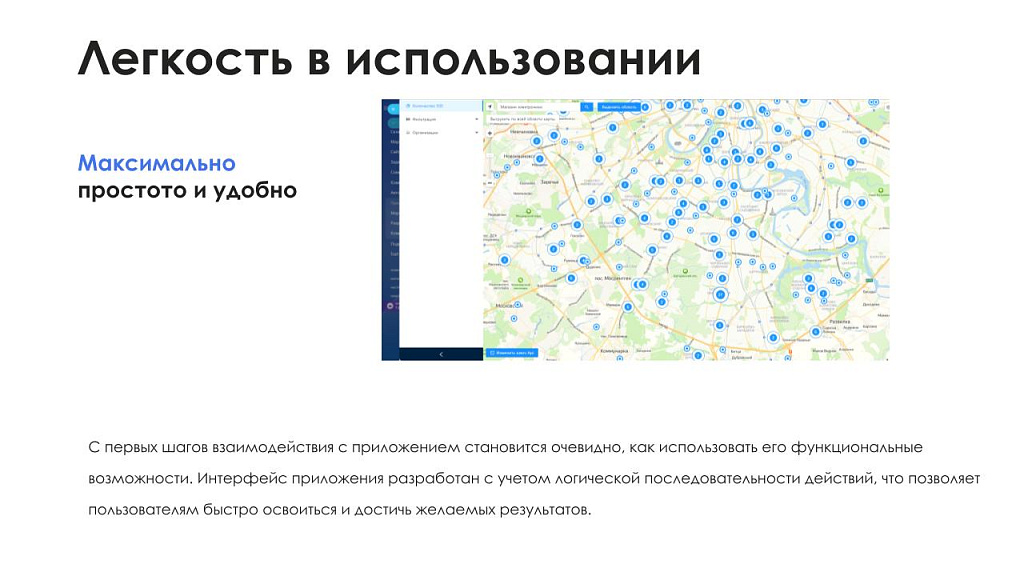Screen dimensions: 1024x576
Task: Click the round avatar icon in the dark left navbar
Action: pos(389,306)
